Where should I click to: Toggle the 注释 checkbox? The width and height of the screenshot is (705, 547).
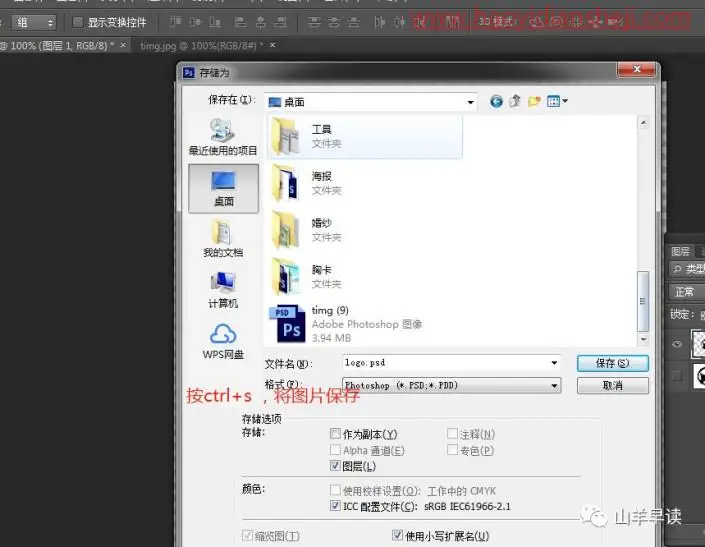click(x=452, y=434)
